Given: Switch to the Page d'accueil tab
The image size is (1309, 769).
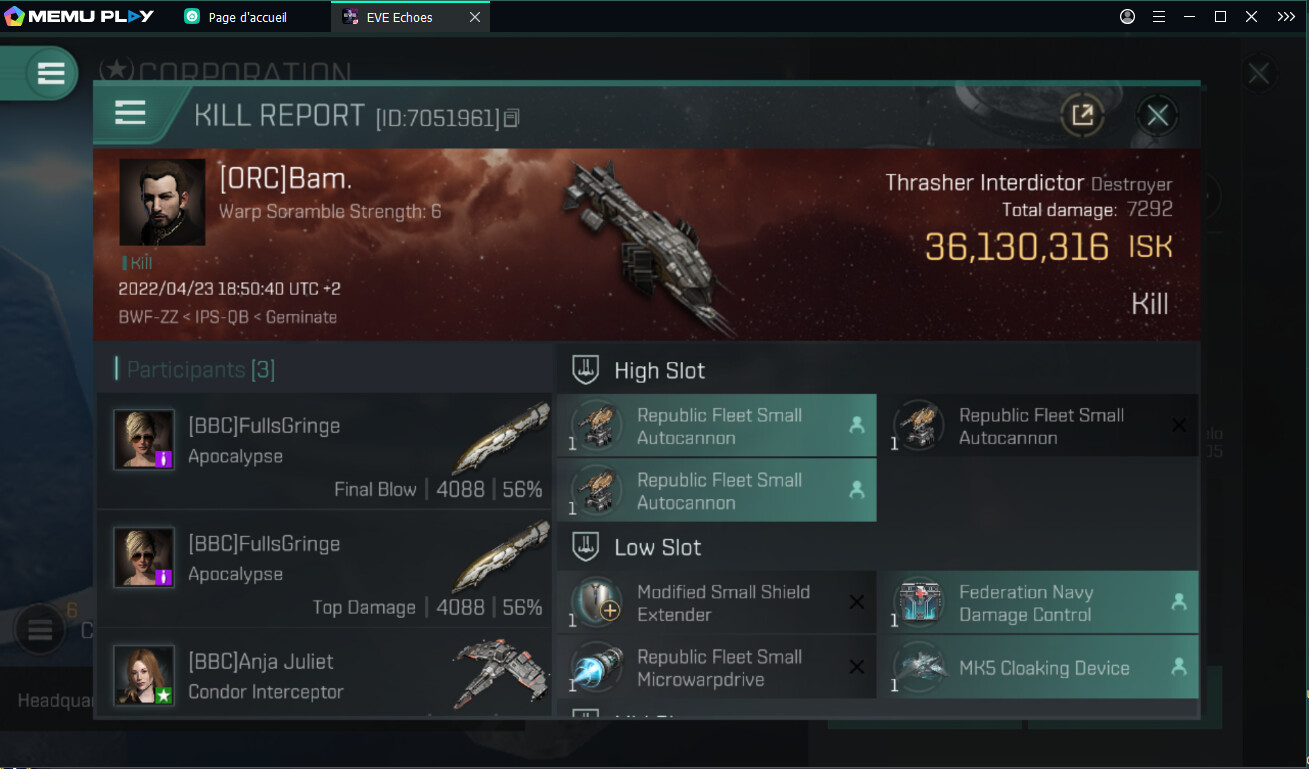Looking at the screenshot, I should click(x=248, y=17).
